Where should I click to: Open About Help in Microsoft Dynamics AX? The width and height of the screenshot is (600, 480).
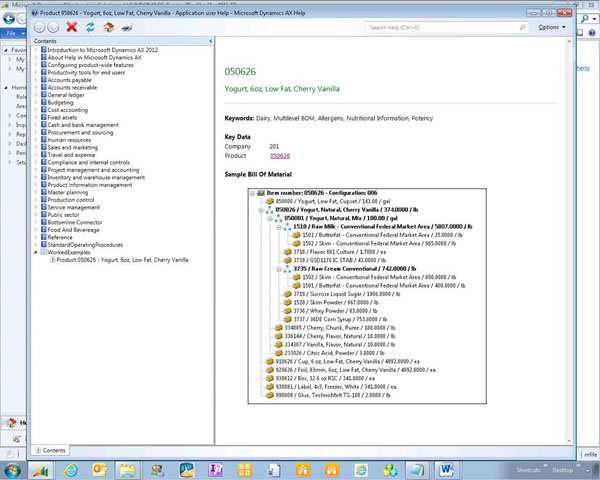(94, 57)
